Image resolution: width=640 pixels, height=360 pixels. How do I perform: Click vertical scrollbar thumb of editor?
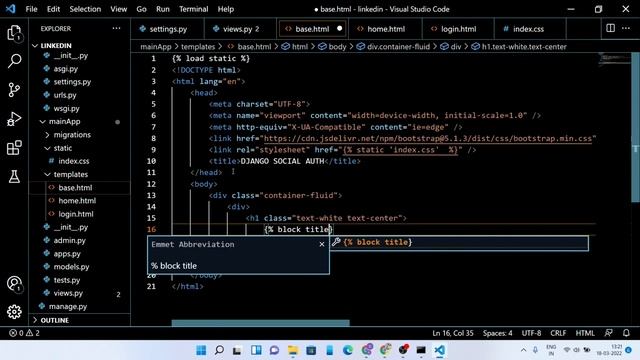coord(635,127)
